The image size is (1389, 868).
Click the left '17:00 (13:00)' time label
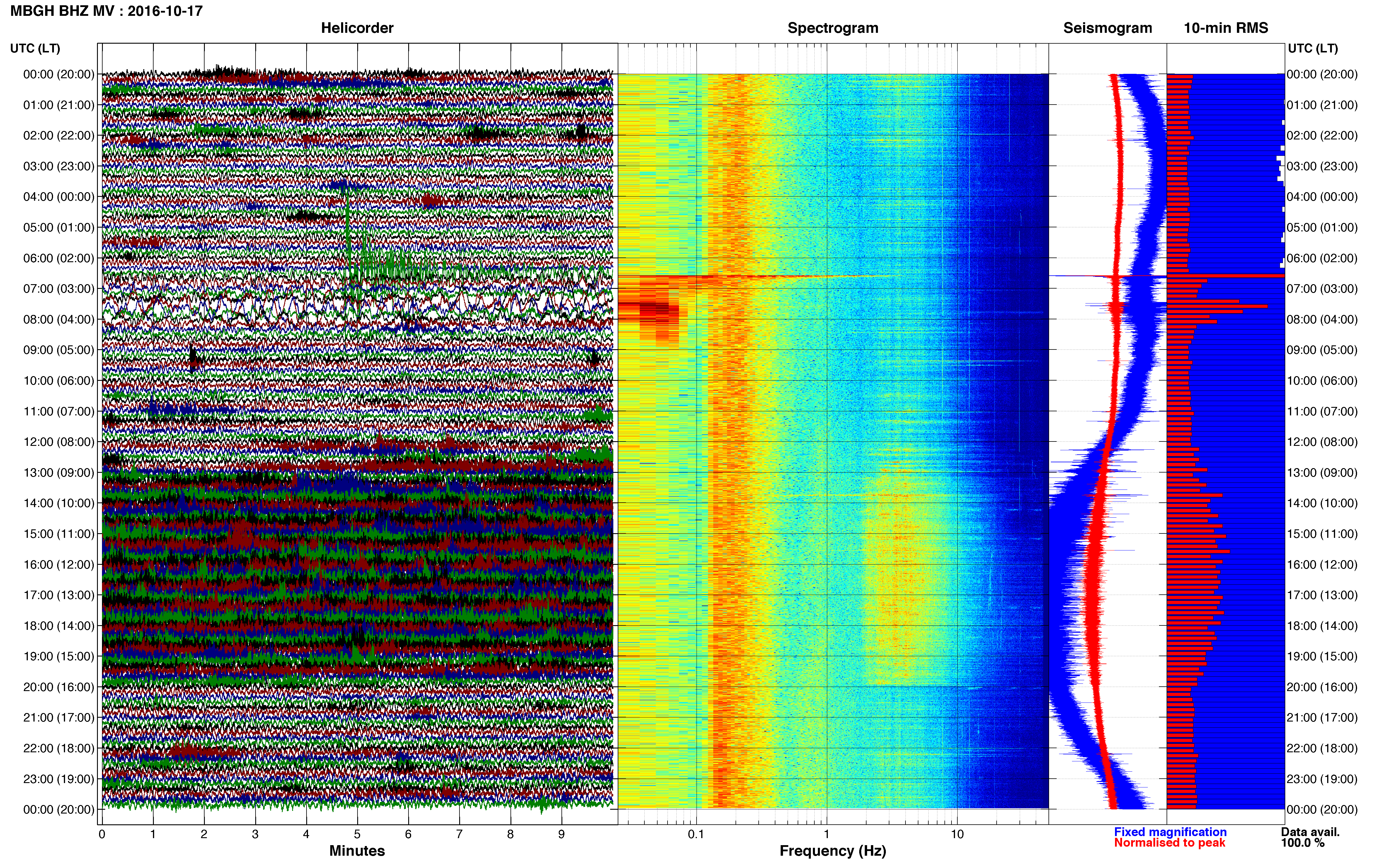pos(59,595)
